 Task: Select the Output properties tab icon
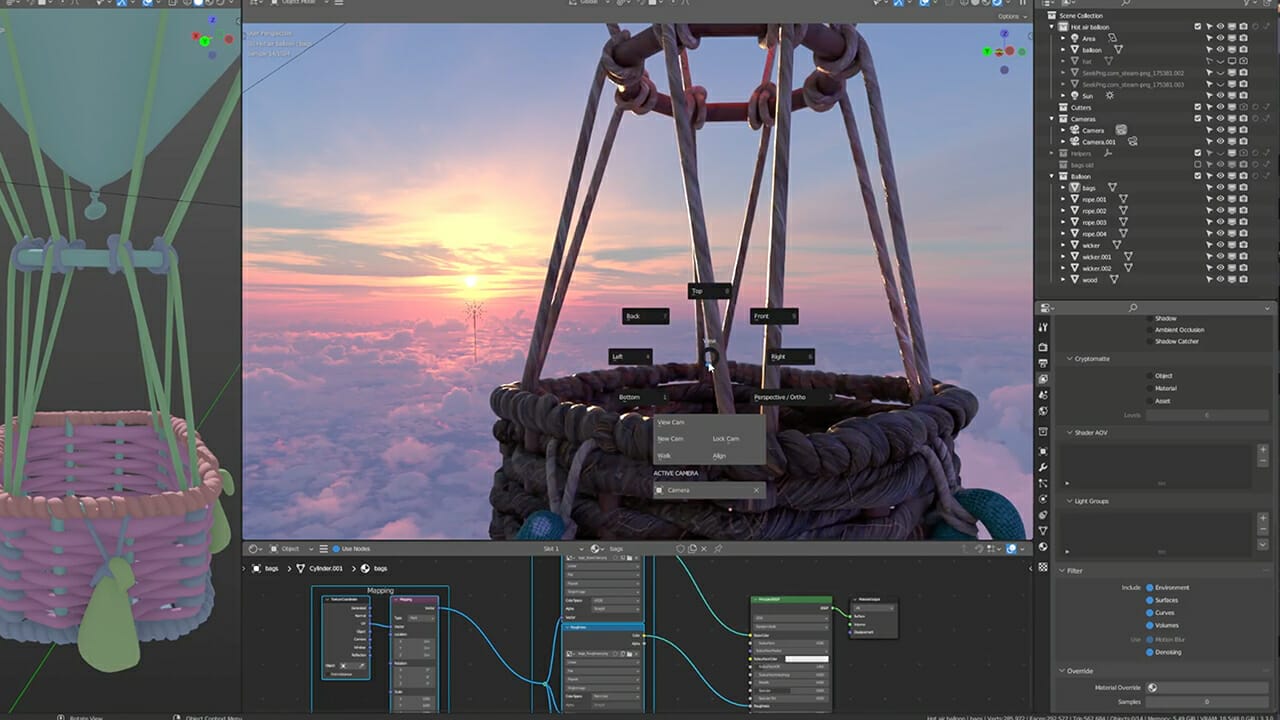tap(1043, 363)
